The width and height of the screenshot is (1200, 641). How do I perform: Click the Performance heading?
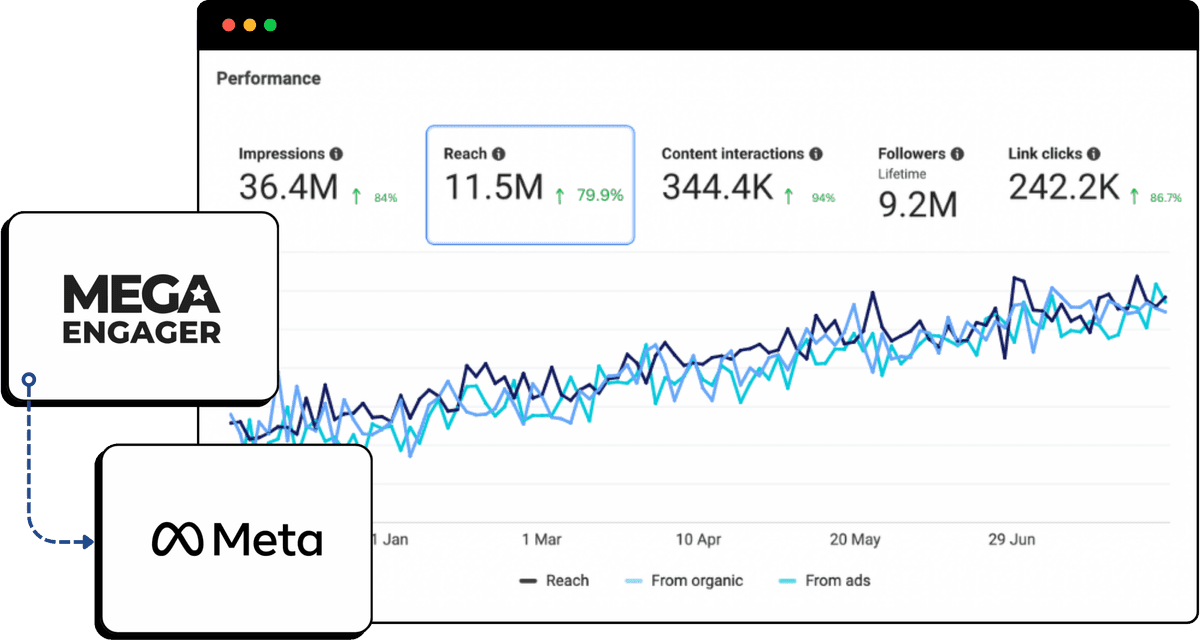(269, 78)
